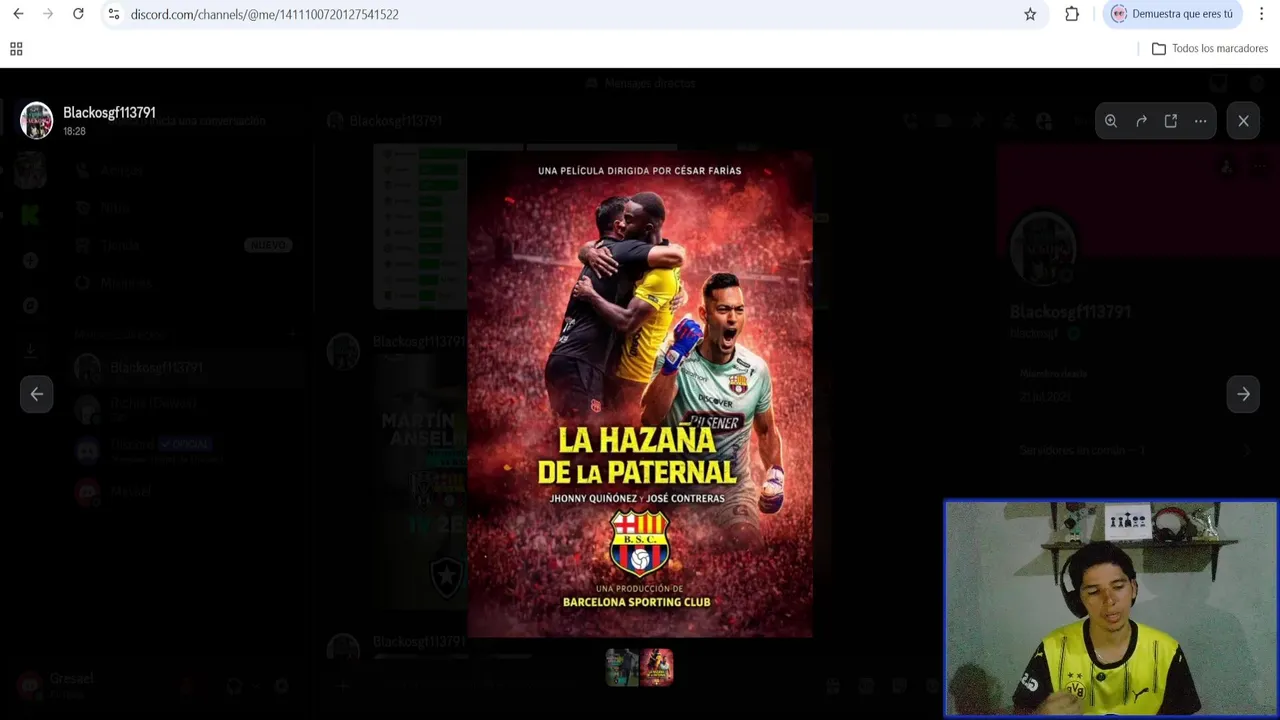Open the browser extensions puzzle icon

coord(1072,14)
